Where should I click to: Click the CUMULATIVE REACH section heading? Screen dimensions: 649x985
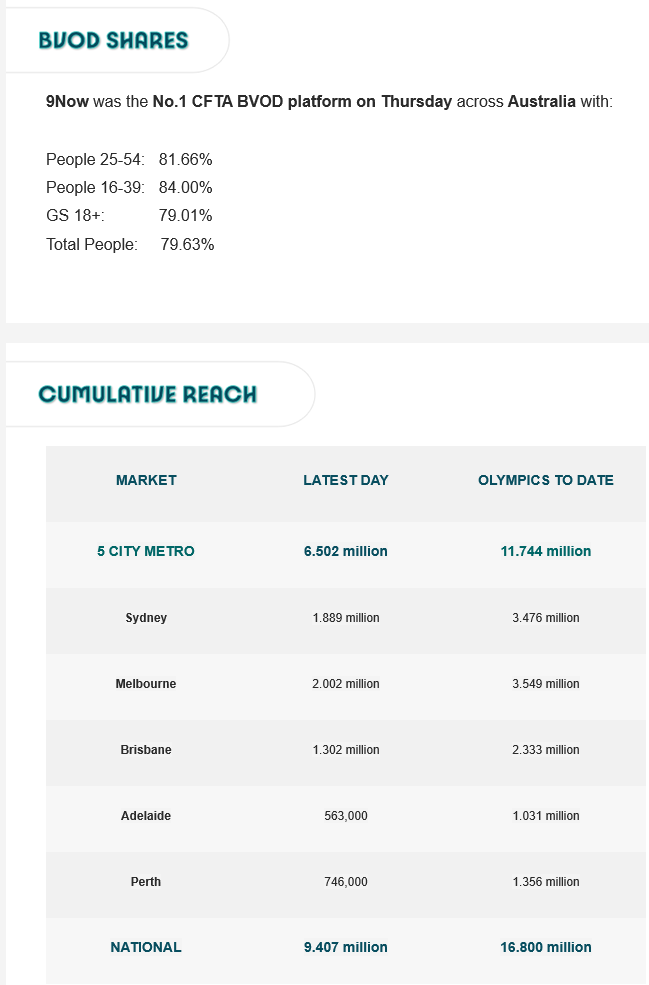tap(147, 394)
